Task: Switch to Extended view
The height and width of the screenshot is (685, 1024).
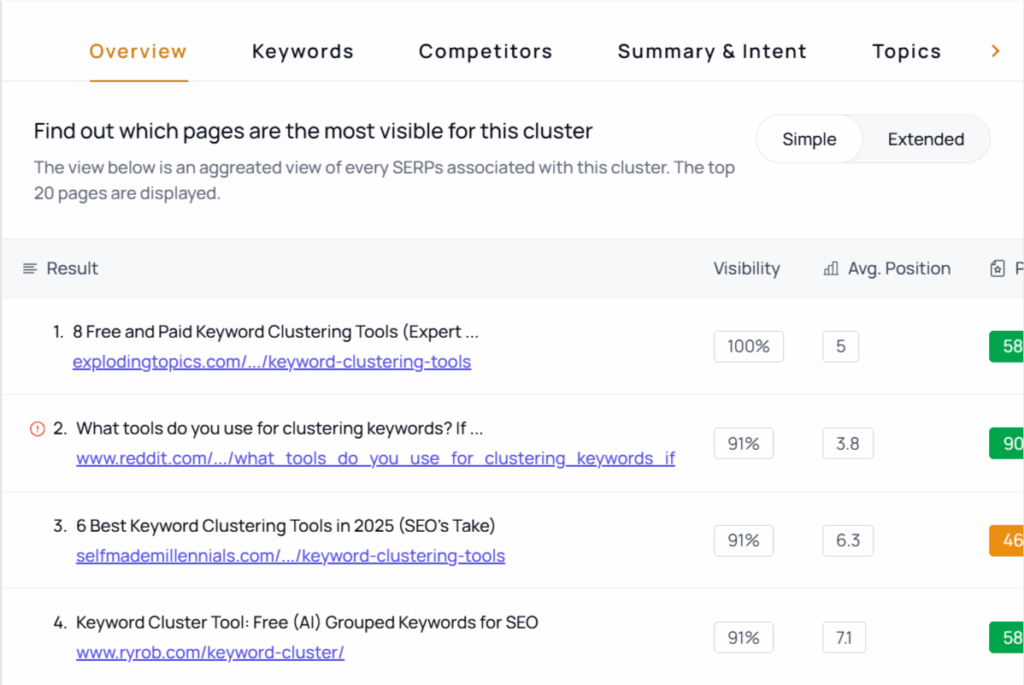Action: click(925, 139)
